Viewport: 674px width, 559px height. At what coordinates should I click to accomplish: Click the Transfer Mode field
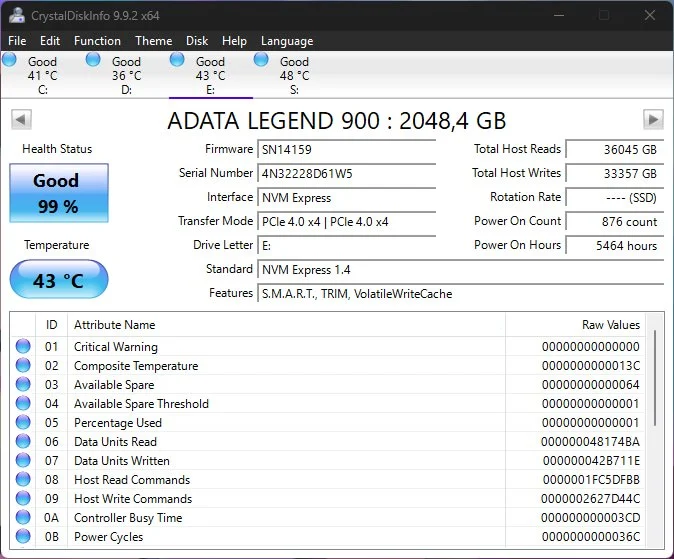click(x=346, y=221)
